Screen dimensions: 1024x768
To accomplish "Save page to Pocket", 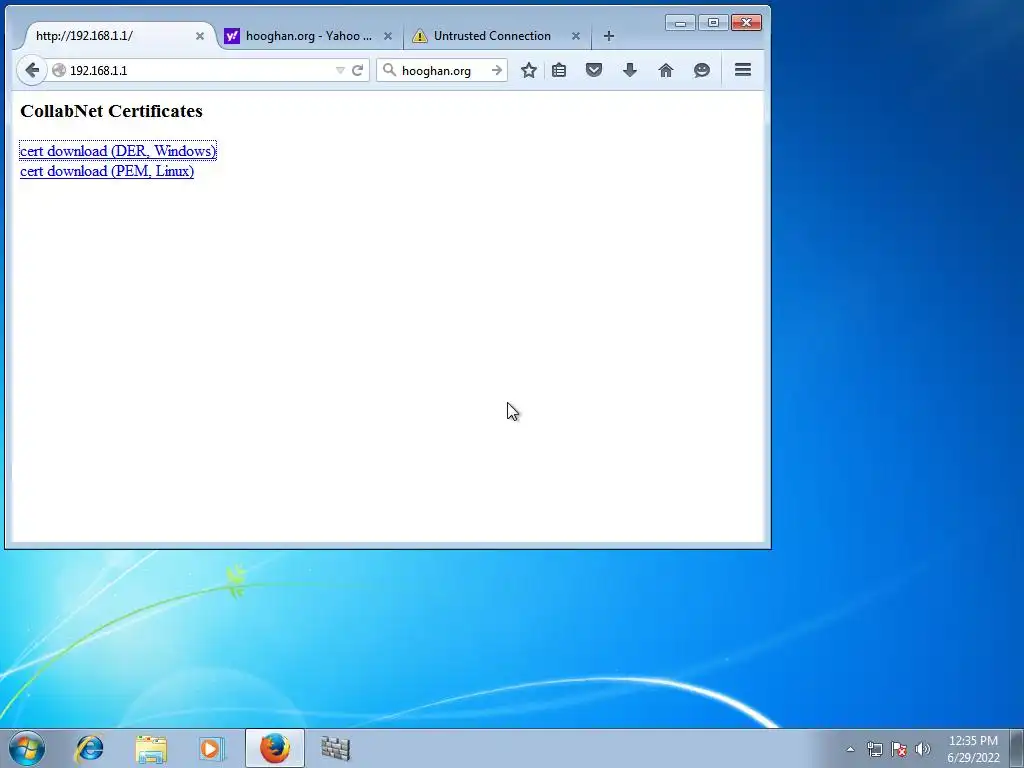I will pos(594,70).
